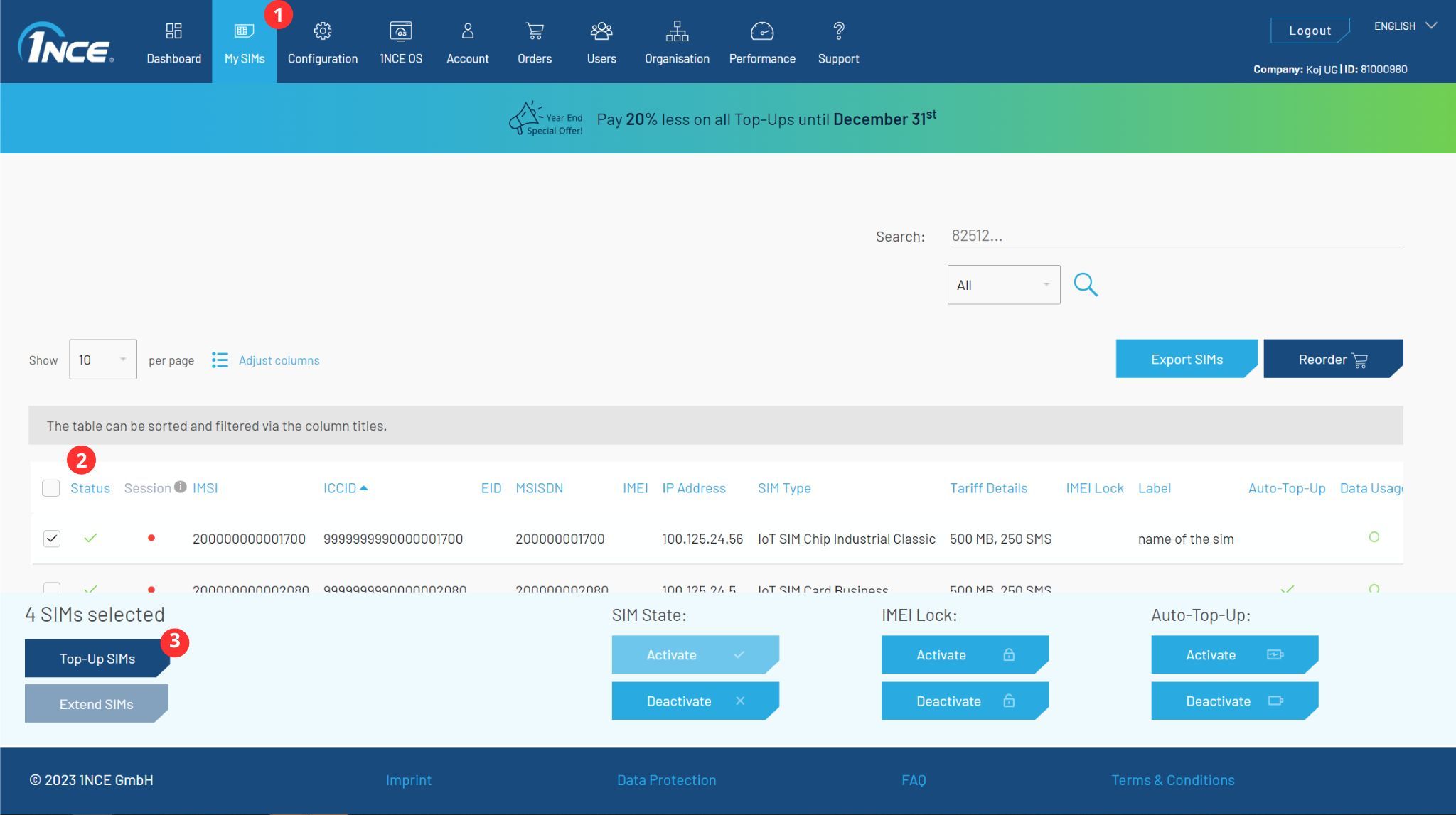Open the Dashboard icon in navigation
The height and width of the screenshot is (815, 1456).
pos(173,31)
